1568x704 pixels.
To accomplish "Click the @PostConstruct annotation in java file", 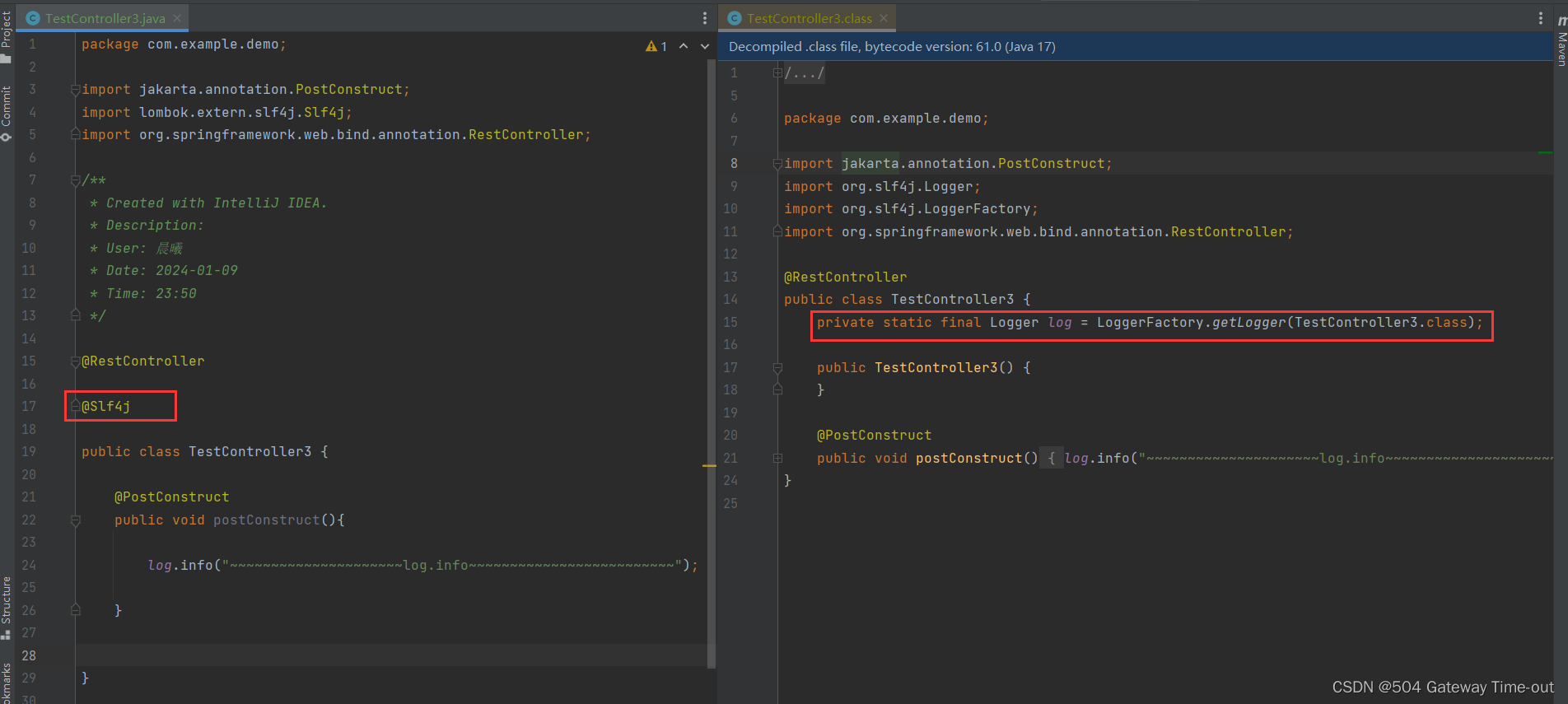I will click(172, 497).
